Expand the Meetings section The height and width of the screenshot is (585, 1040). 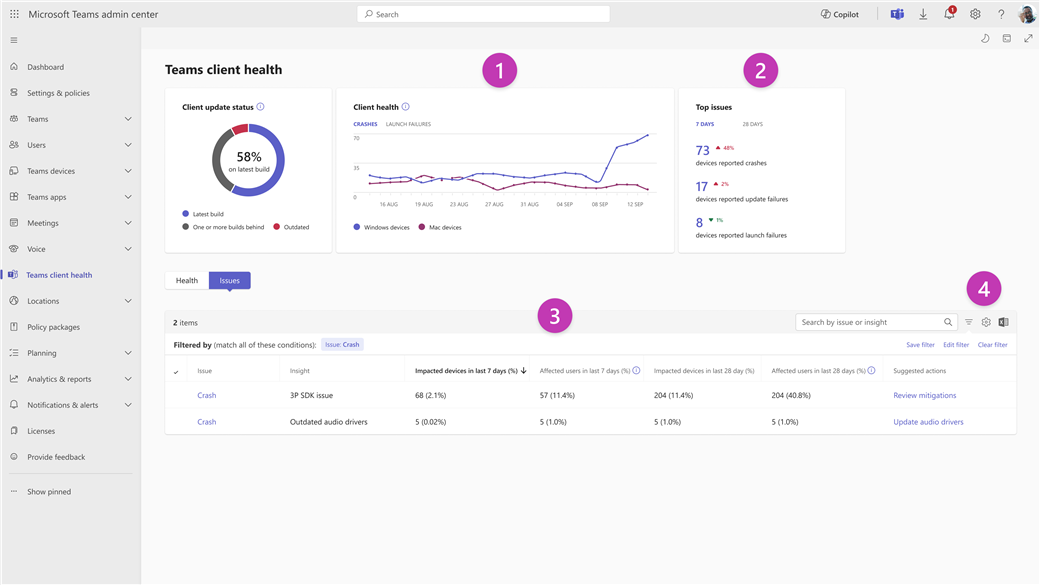click(x=128, y=223)
